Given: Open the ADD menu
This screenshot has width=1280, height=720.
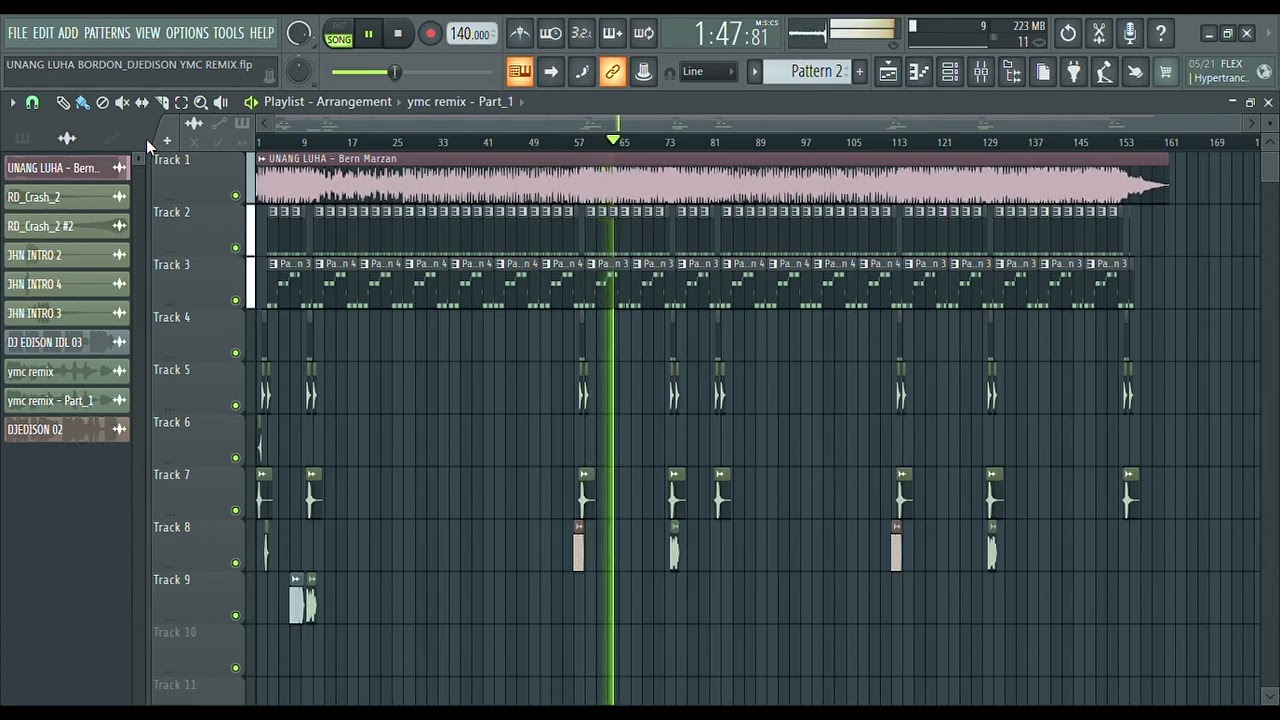Looking at the screenshot, I should tap(68, 33).
